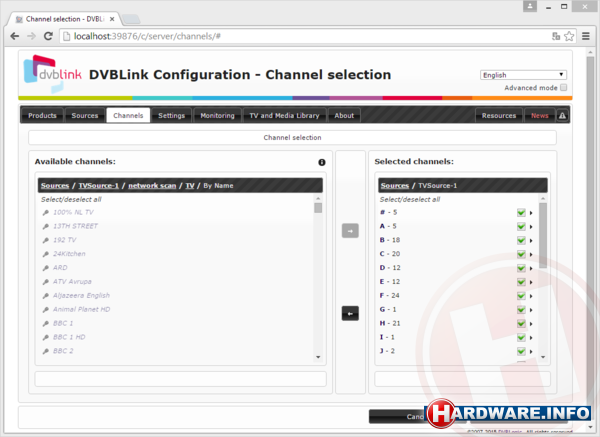
Task: Bookmark the page with star icon
Action: (x=569, y=36)
